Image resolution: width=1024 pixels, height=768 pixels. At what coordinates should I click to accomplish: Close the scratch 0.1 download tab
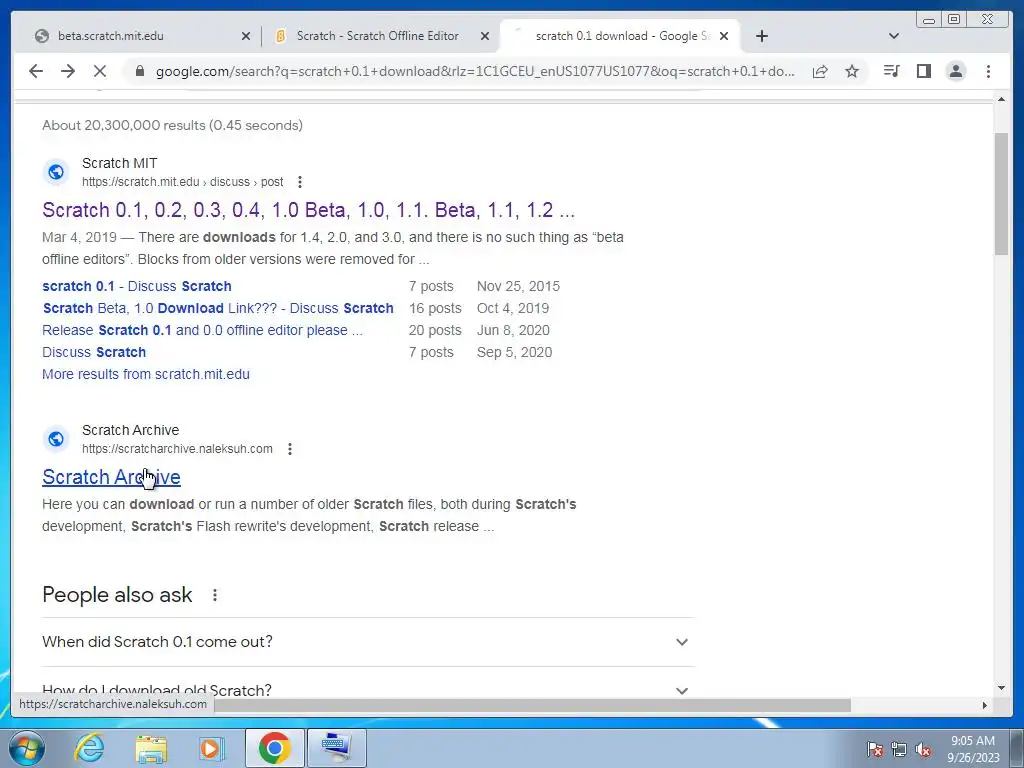pyautogui.click(x=724, y=36)
